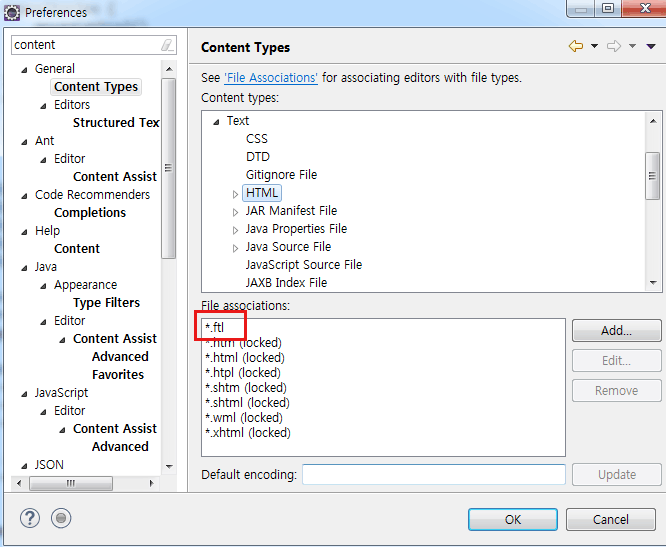Open the back history dropdown arrow

pos(594,46)
